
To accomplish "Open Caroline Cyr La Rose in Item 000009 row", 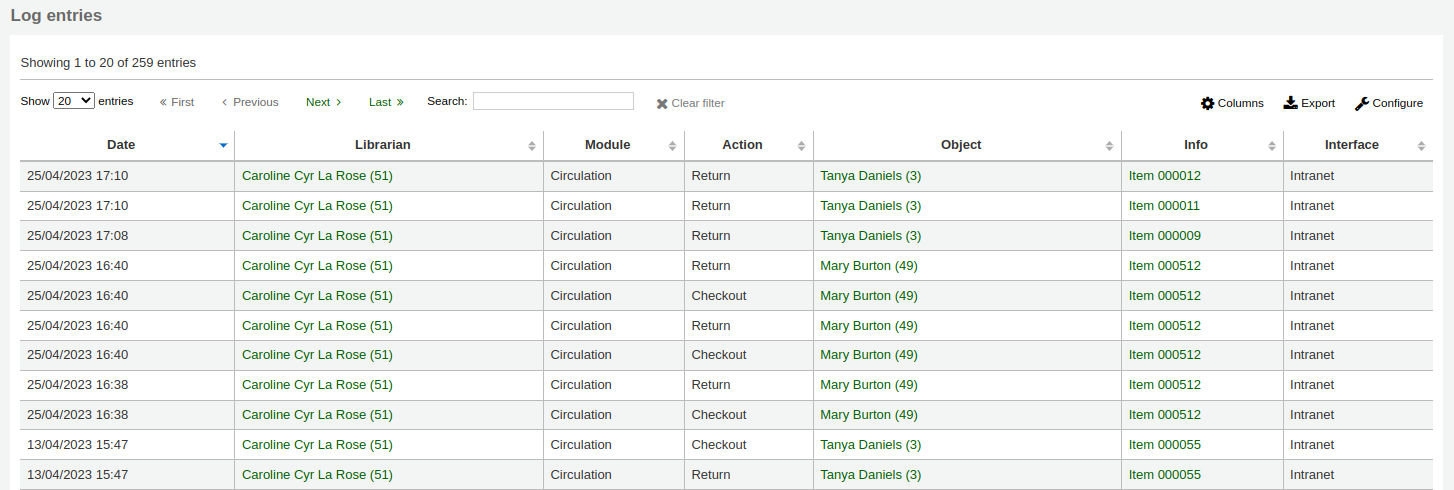I will (x=317, y=236).
